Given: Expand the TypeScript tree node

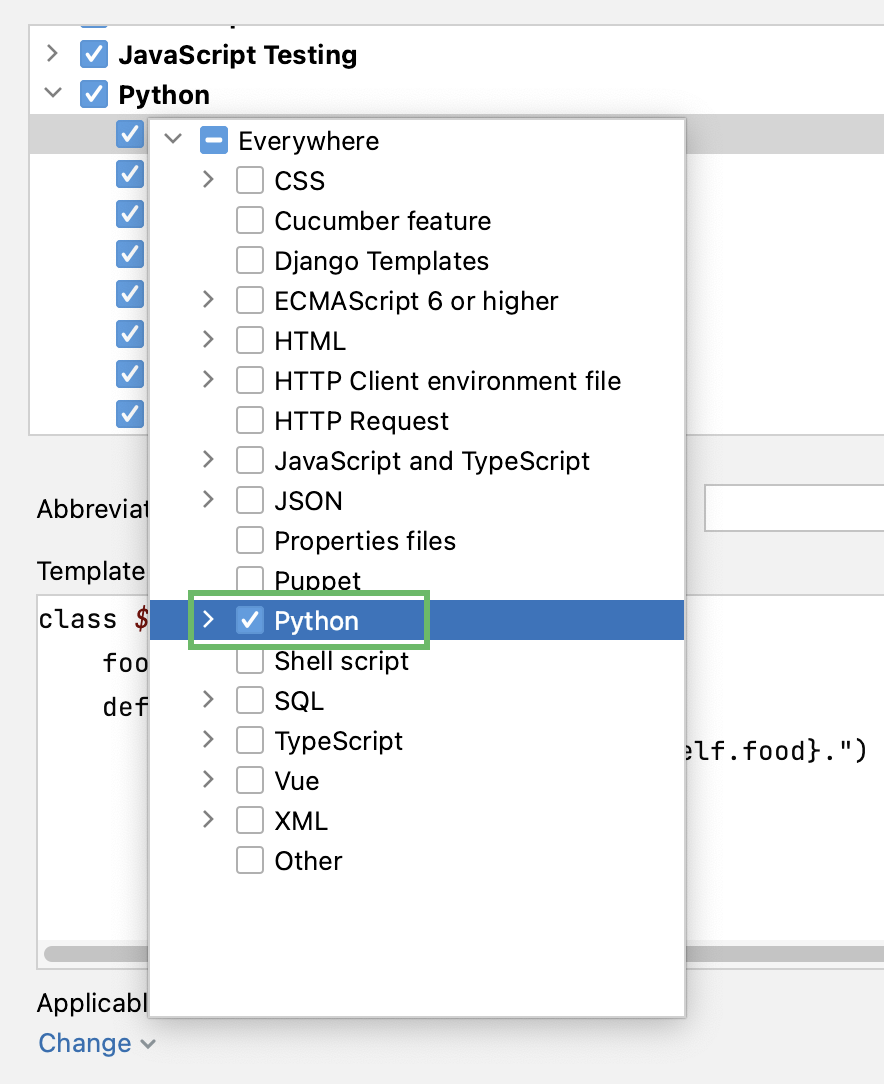Looking at the screenshot, I should click(208, 740).
